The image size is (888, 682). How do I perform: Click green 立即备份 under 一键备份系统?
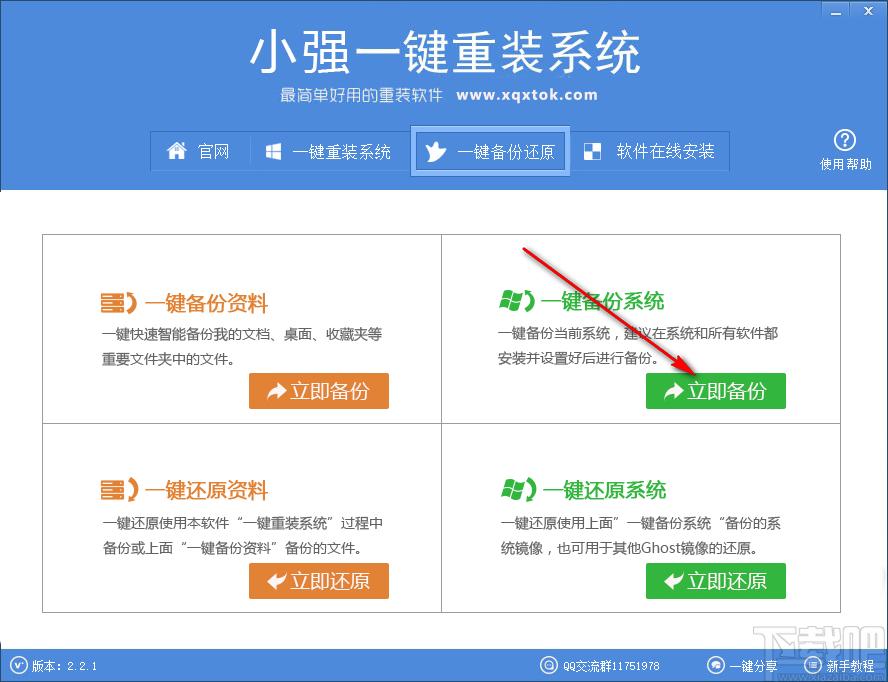[716, 391]
